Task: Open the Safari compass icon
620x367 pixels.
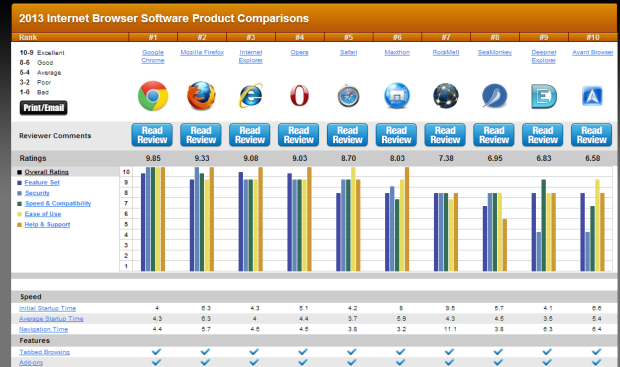Action: click(x=348, y=96)
